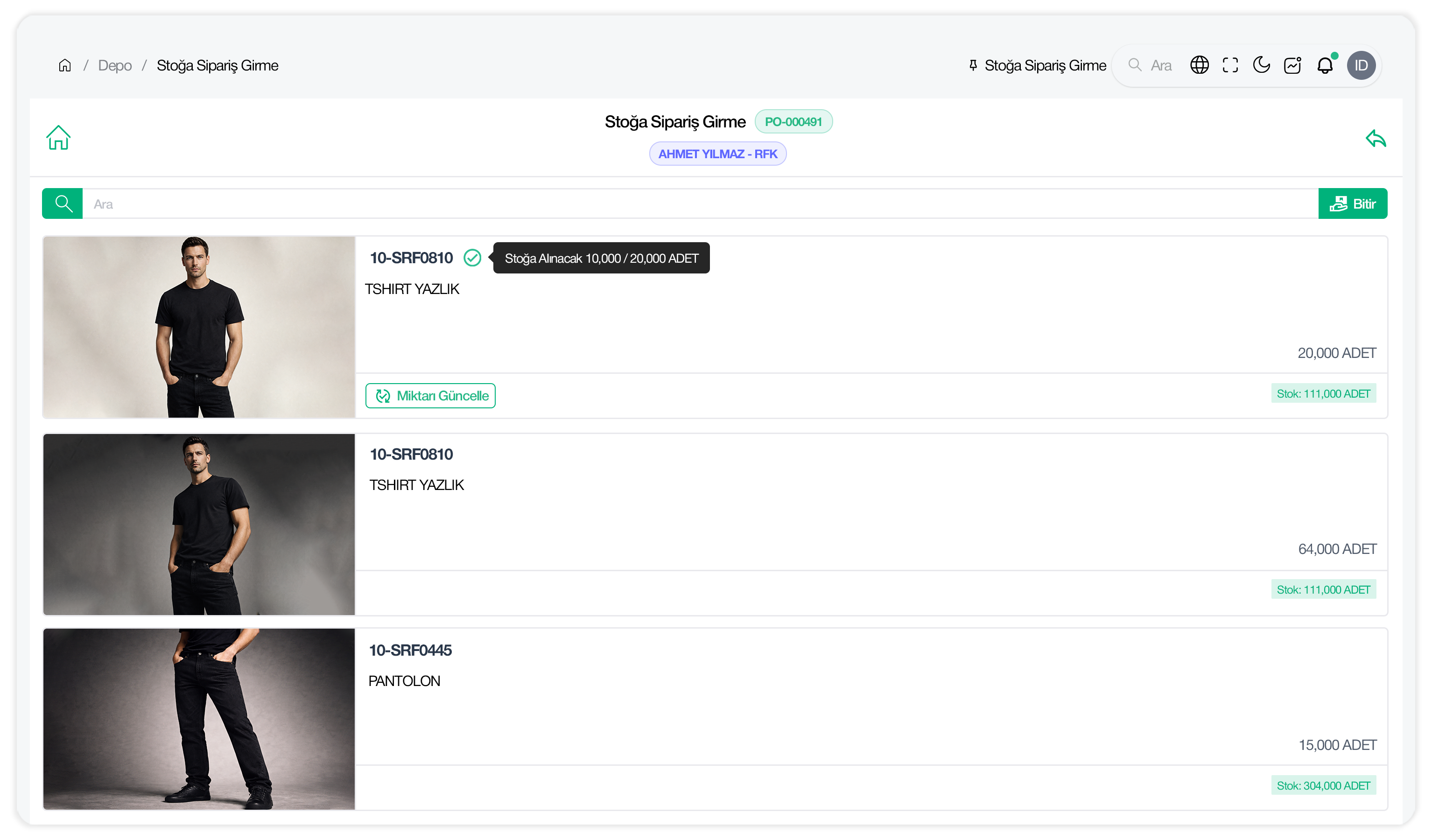Open the PANTOLON product thumbnail
Image resolution: width=1432 pixels, height=840 pixels.
coord(199,718)
